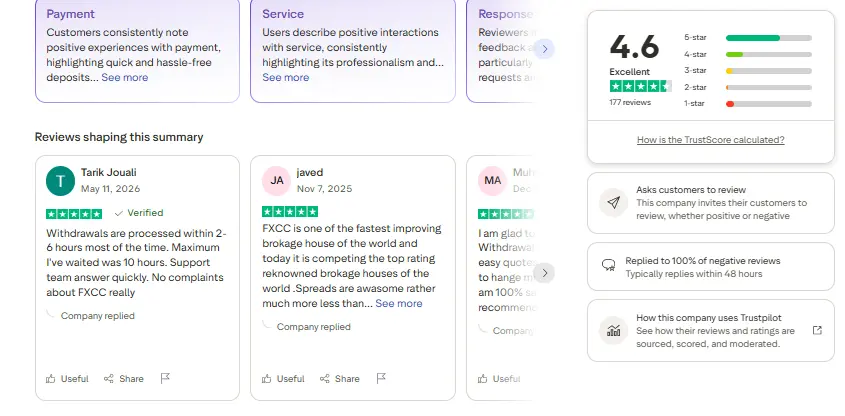Click the flag icon on Tarik Jouali's review
Screen dimensions: 845x416
tap(165, 378)
